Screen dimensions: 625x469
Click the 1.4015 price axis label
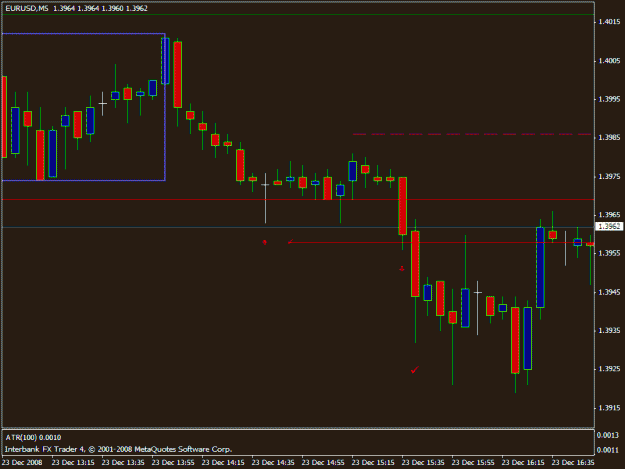pos(609,22)
